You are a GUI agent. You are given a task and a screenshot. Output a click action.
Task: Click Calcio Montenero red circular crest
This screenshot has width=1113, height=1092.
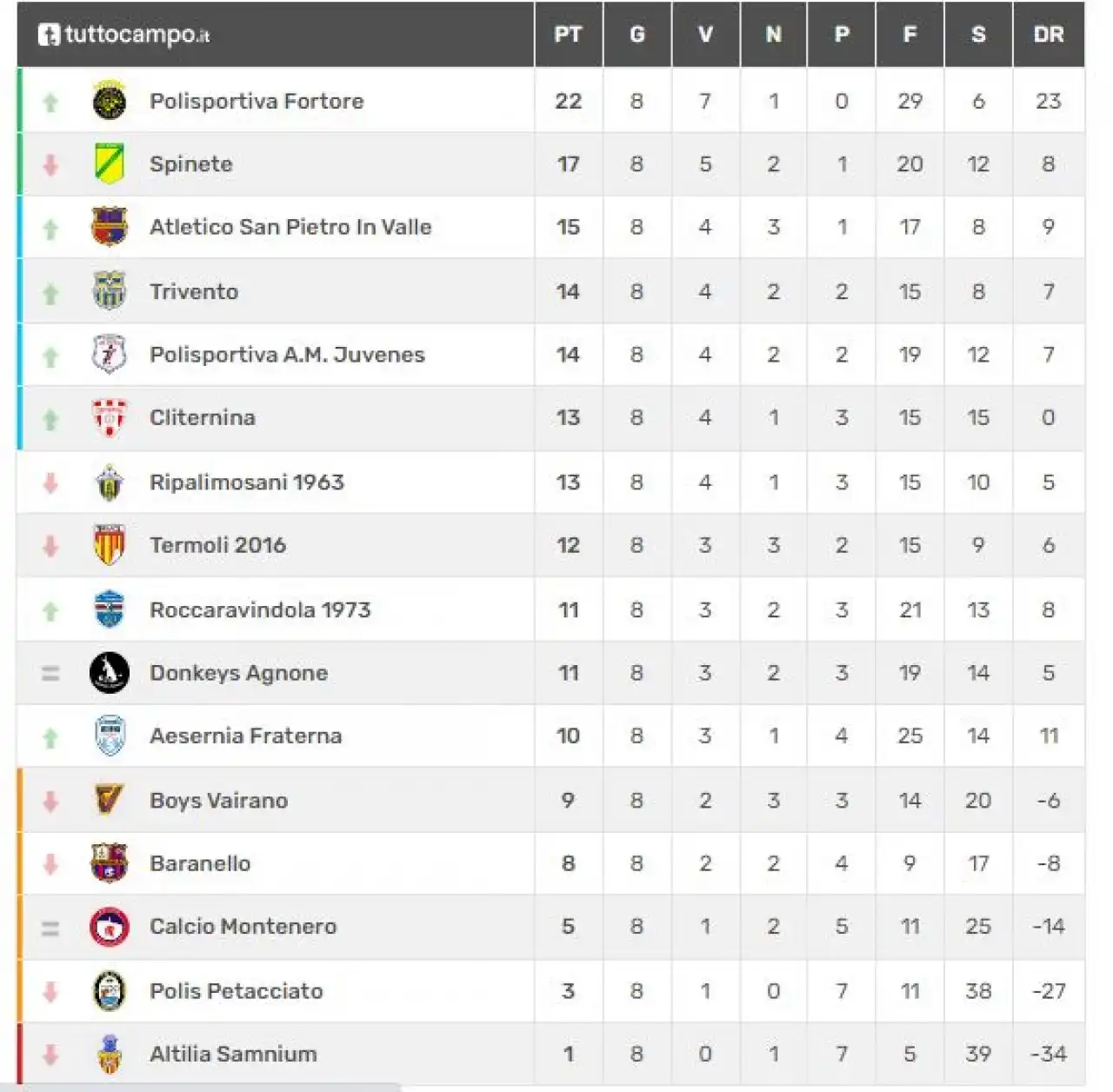coord(109,927)
